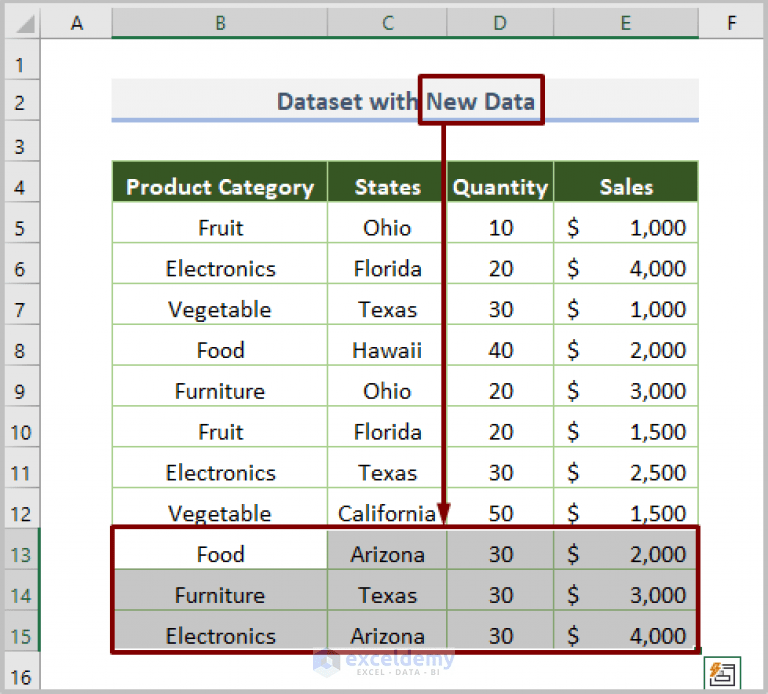The width and height of the screenshot is (768, 694).
Task: Select the '$ 4,000' sales cell in row 15
Action: (x=626, y=631)
